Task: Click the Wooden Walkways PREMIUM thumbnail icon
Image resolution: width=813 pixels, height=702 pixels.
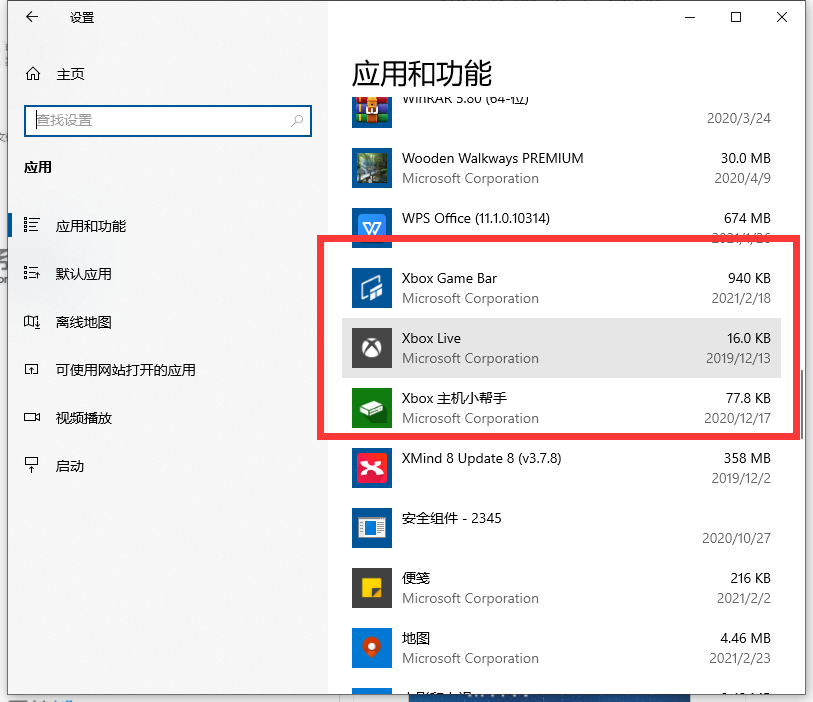Action: [372, 168]
